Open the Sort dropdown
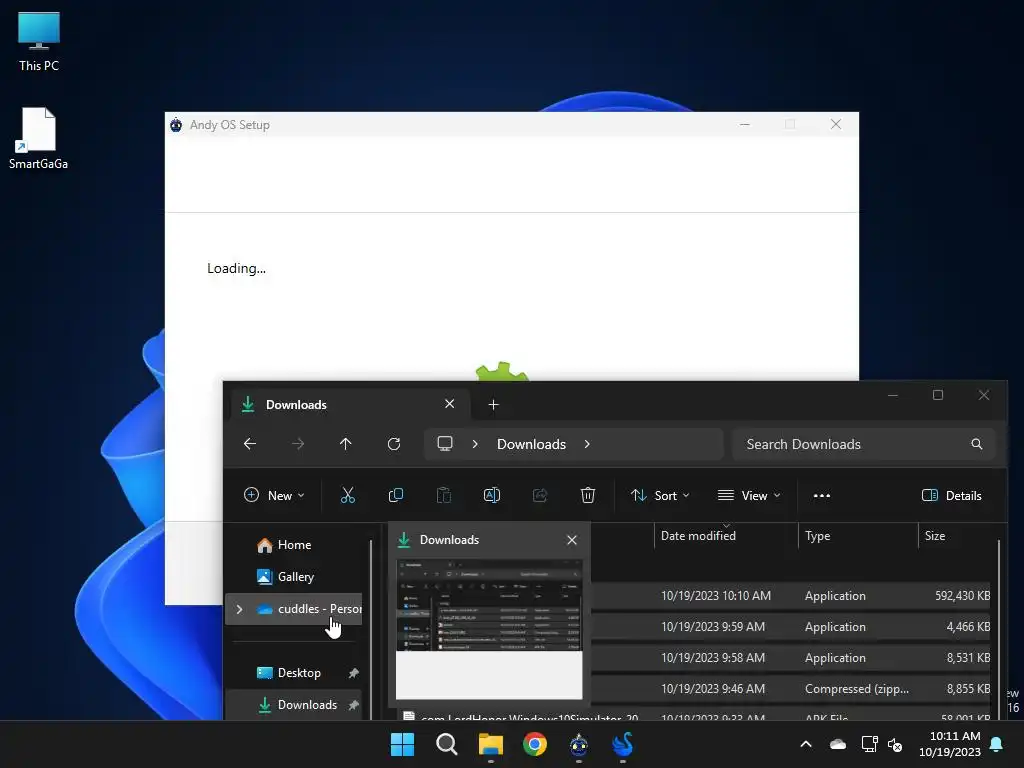1024x768 pixels. [660, 496]
